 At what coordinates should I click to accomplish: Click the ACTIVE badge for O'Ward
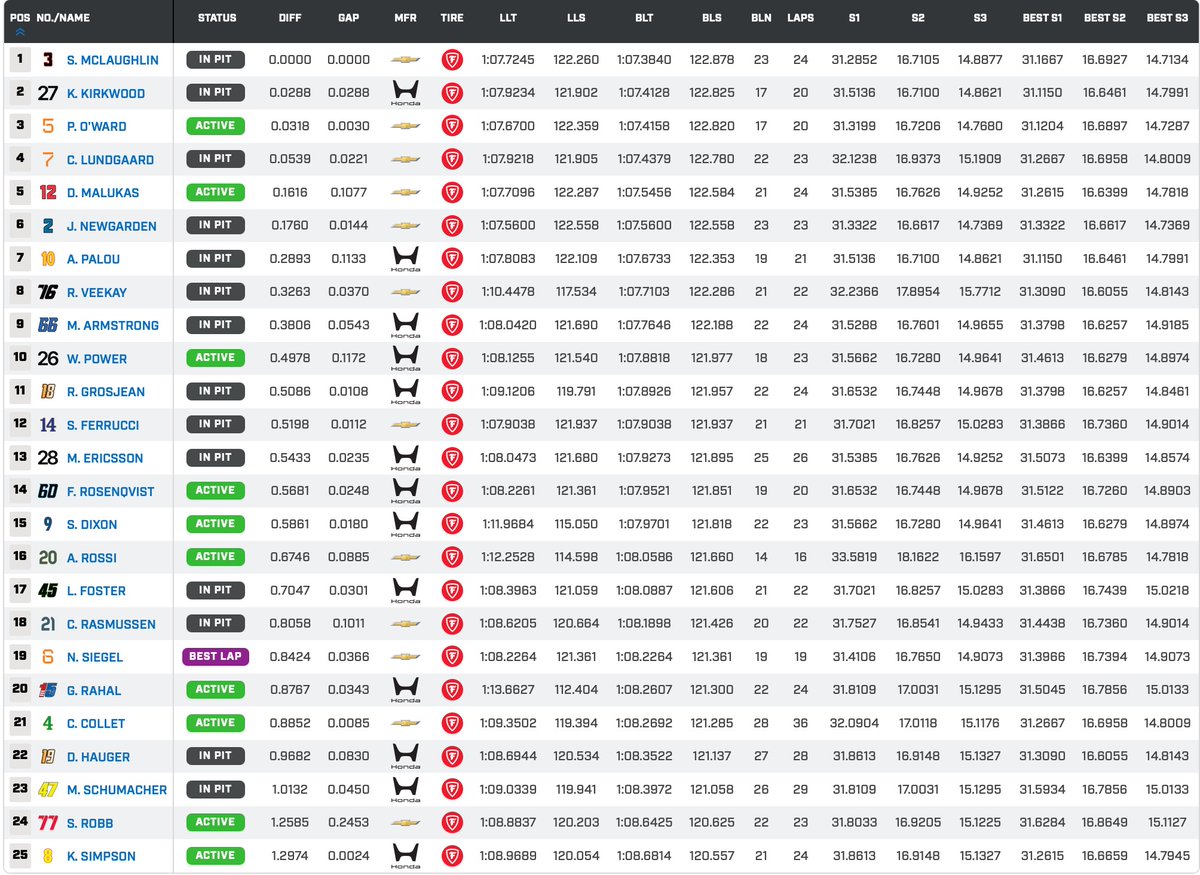[215, 126]
